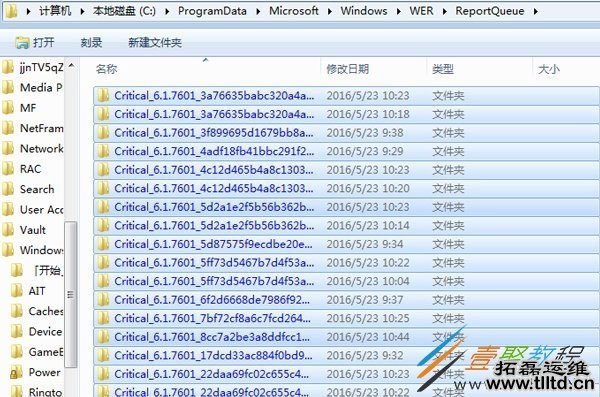Select folder 3a76635babc320a4a dated 10:18

pyautogui.click(x=346, y=114)
